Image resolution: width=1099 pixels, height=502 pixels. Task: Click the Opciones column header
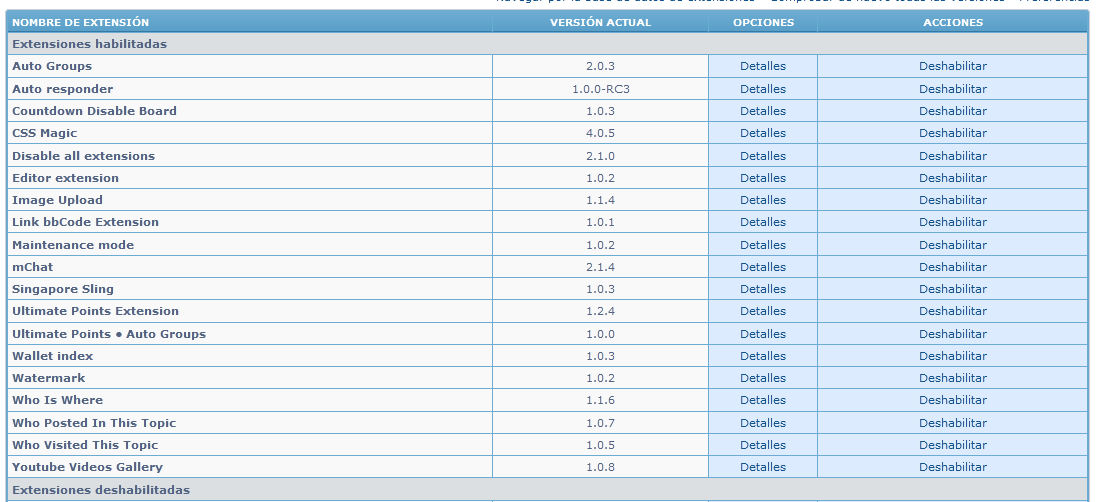point(763,22)
